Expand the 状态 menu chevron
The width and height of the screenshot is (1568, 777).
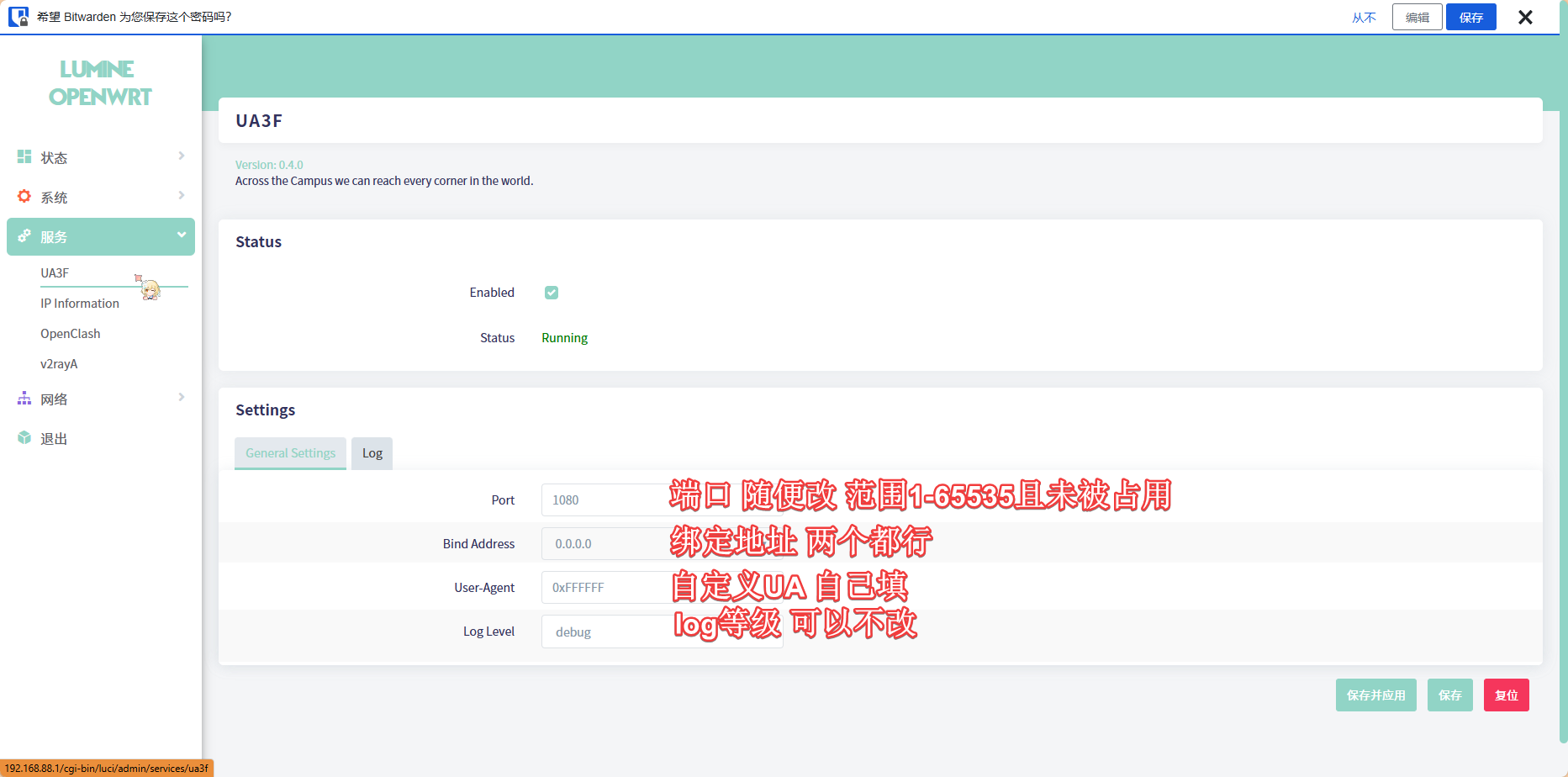point(181,156)
